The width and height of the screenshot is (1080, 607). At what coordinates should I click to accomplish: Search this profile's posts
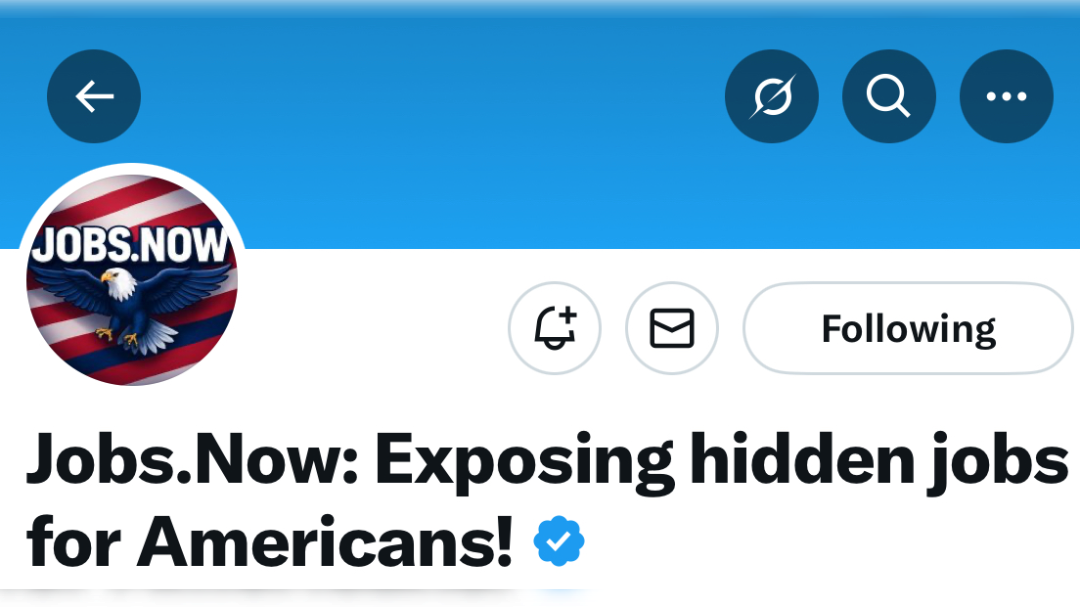pyautogui.click(x=888, y=97)
